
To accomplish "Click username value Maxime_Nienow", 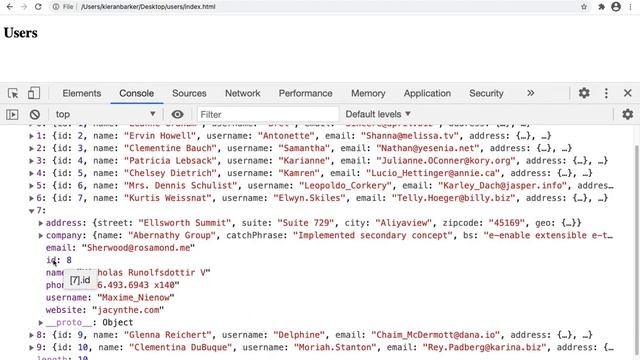I will pyautogui.click(x=136, y=298).
